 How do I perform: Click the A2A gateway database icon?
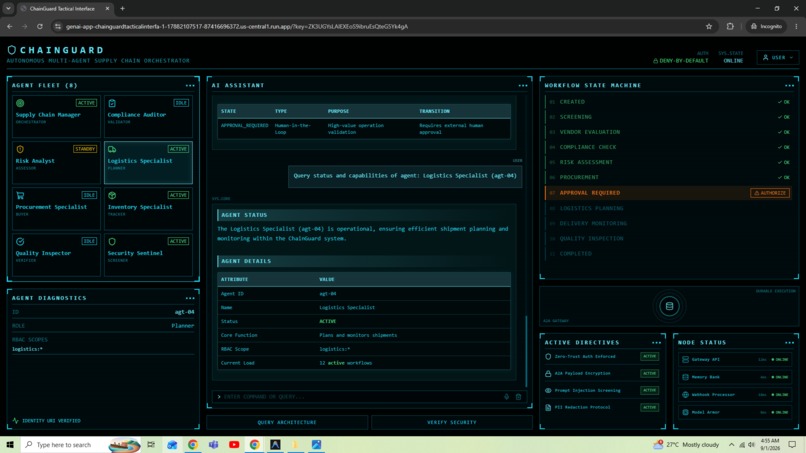[669, 306]
